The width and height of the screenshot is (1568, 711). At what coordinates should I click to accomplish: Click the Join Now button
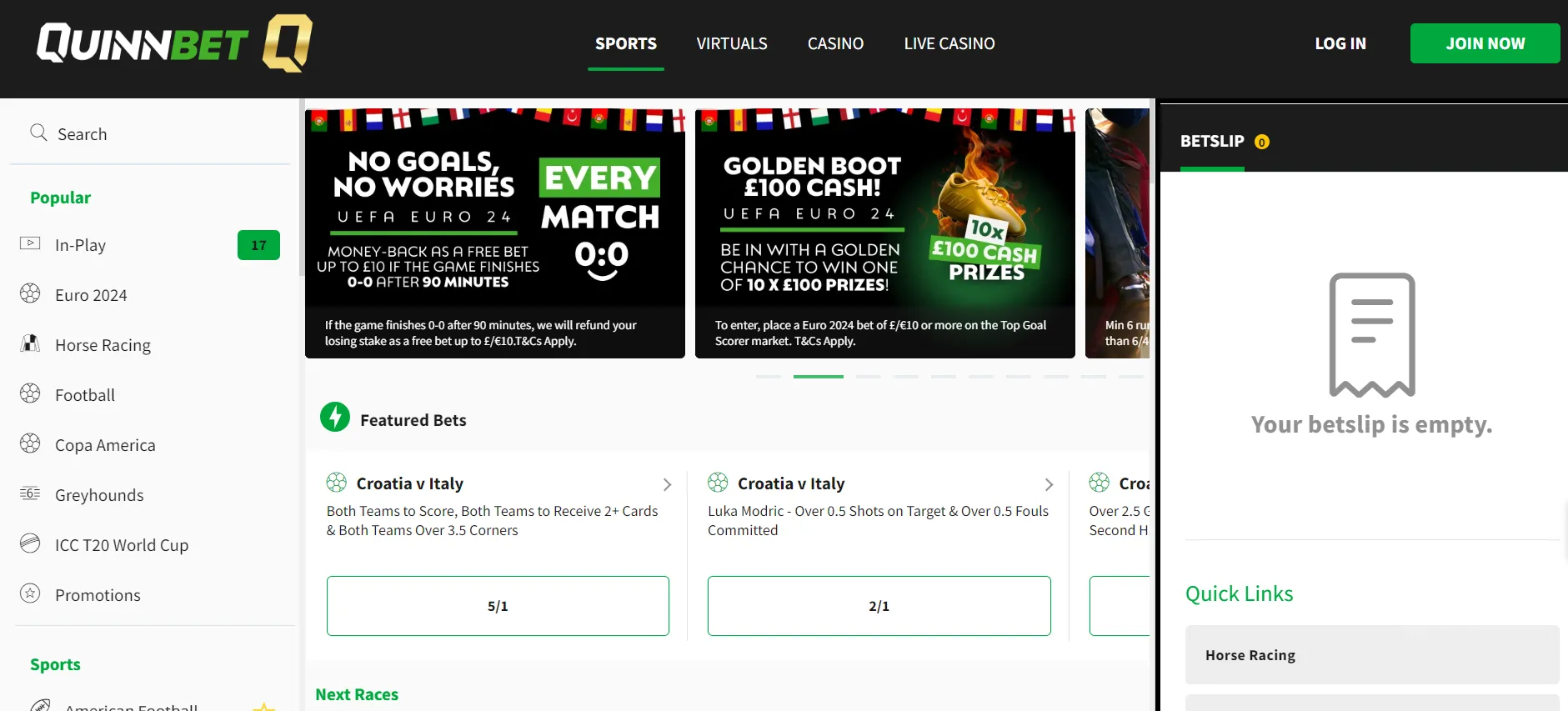point(1485,43)
